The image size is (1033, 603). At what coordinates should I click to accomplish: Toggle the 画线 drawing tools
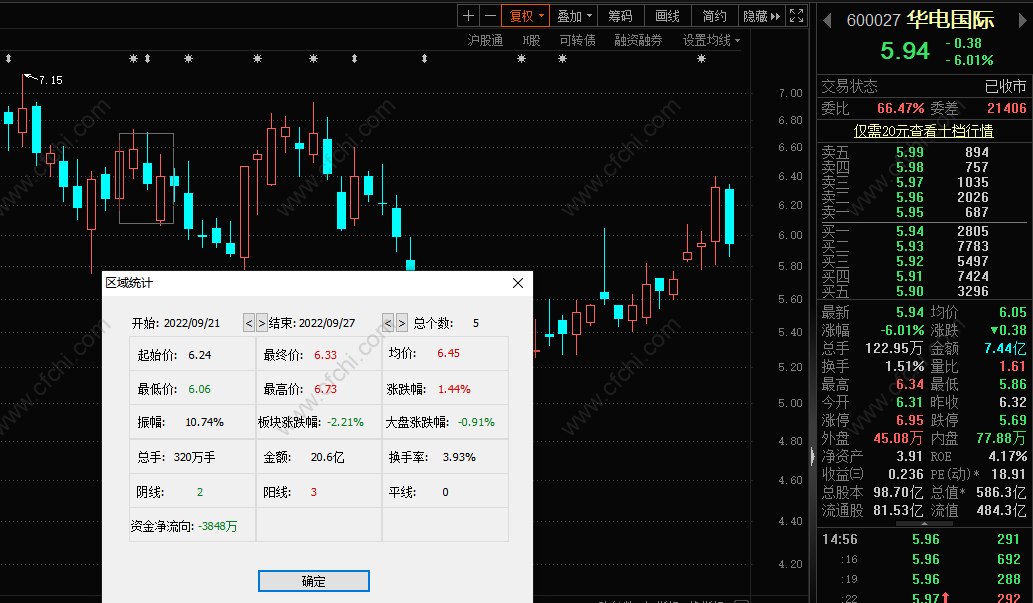(667, 16)
